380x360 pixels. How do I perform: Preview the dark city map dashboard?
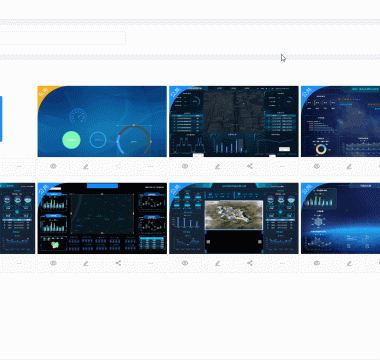tap(185, 166)
